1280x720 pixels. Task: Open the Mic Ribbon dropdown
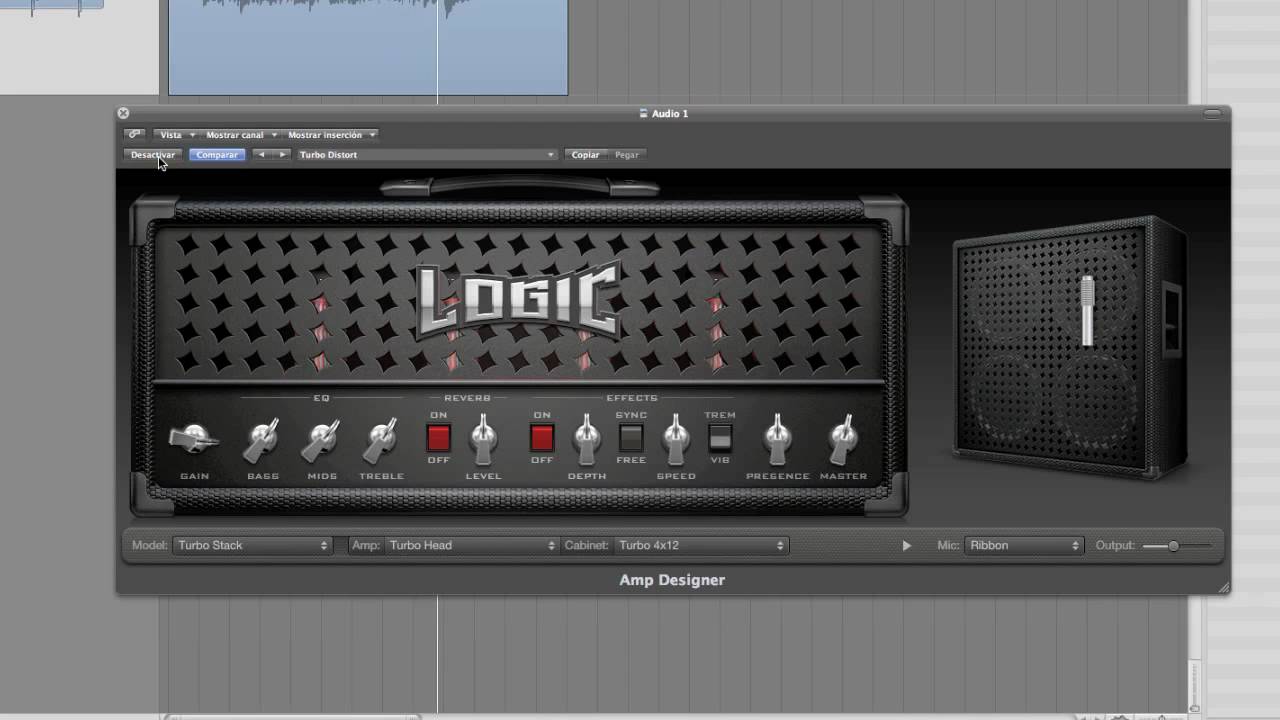(1024, 545)
